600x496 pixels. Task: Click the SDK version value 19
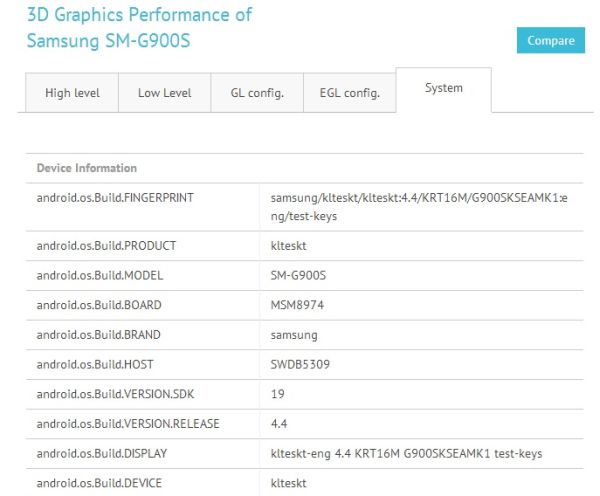tap(278, 394)
